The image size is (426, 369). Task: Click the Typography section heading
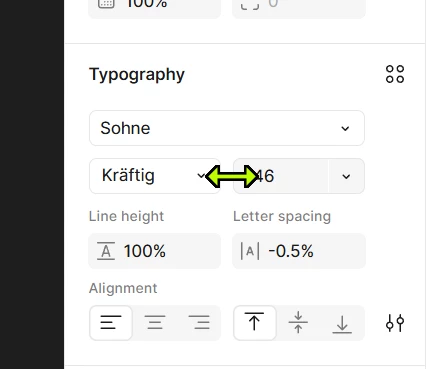(137, 75)
